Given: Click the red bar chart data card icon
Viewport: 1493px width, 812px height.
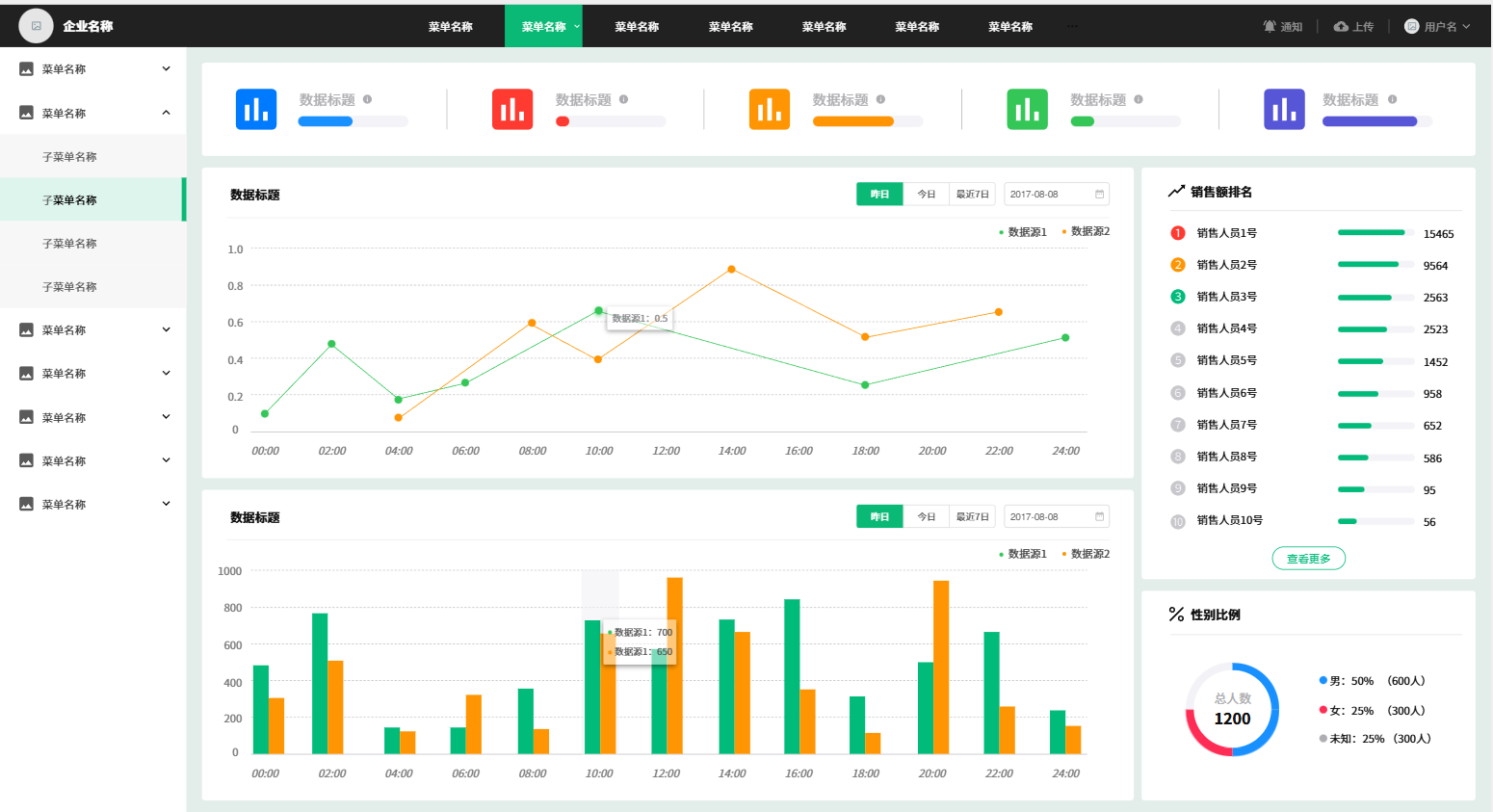Looking at the screenshot, I should coord(512,109).
